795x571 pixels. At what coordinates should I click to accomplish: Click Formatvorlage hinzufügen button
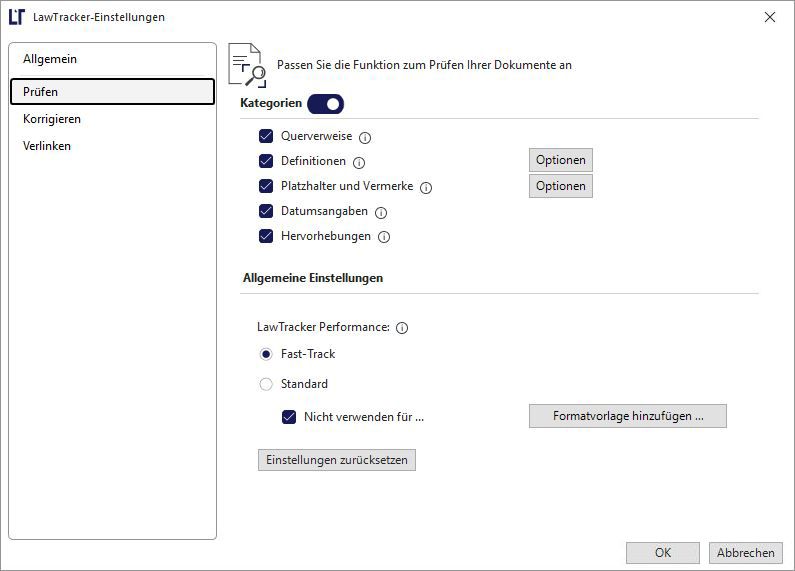[628, 416]
